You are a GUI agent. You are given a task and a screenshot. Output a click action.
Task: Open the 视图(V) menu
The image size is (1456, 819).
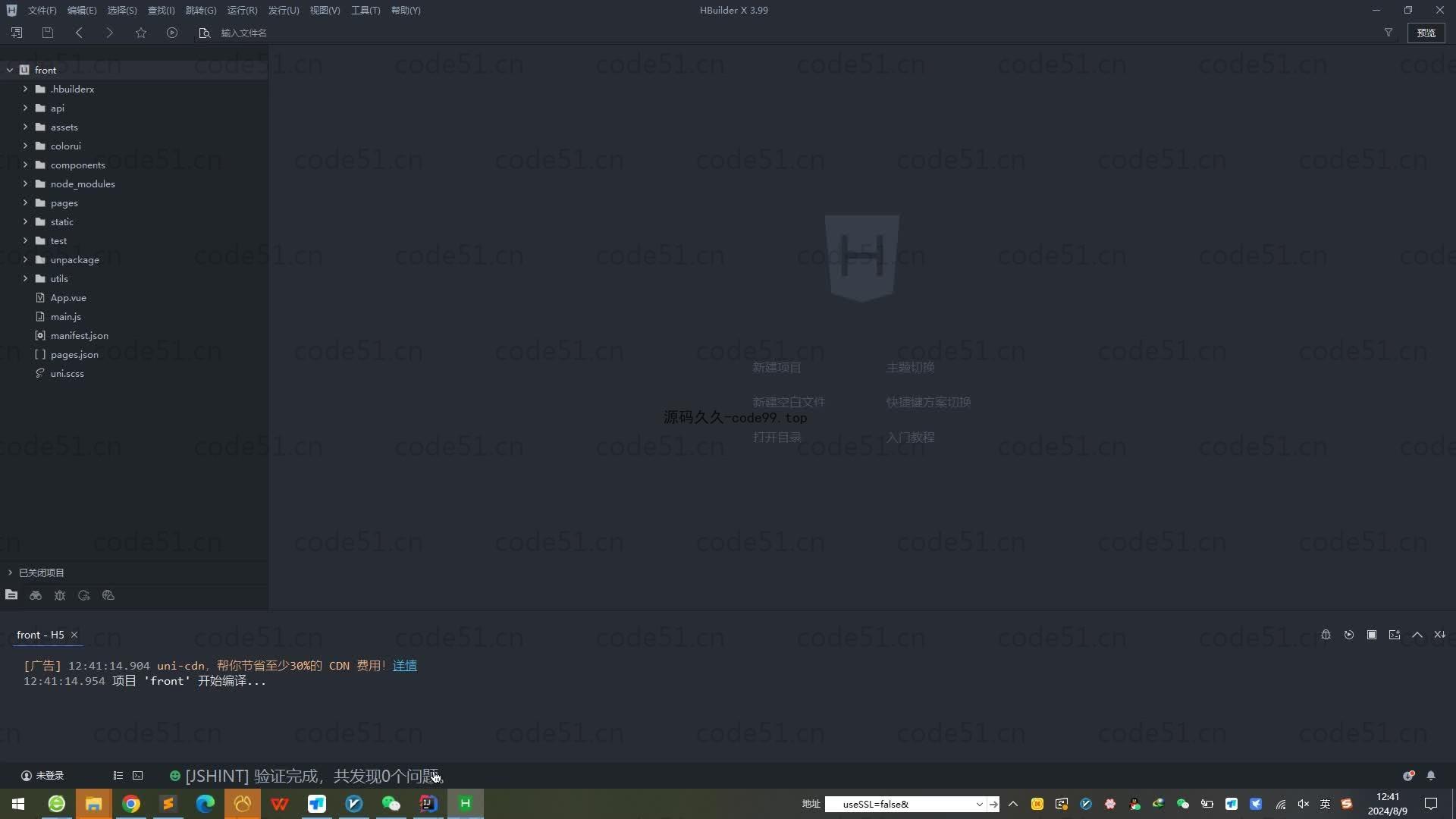(x=325, y=10)
